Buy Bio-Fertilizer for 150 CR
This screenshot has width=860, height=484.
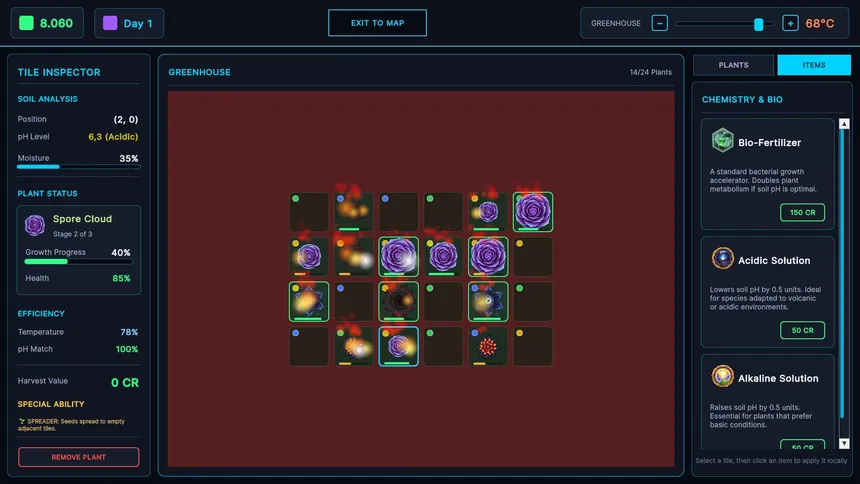802,212
